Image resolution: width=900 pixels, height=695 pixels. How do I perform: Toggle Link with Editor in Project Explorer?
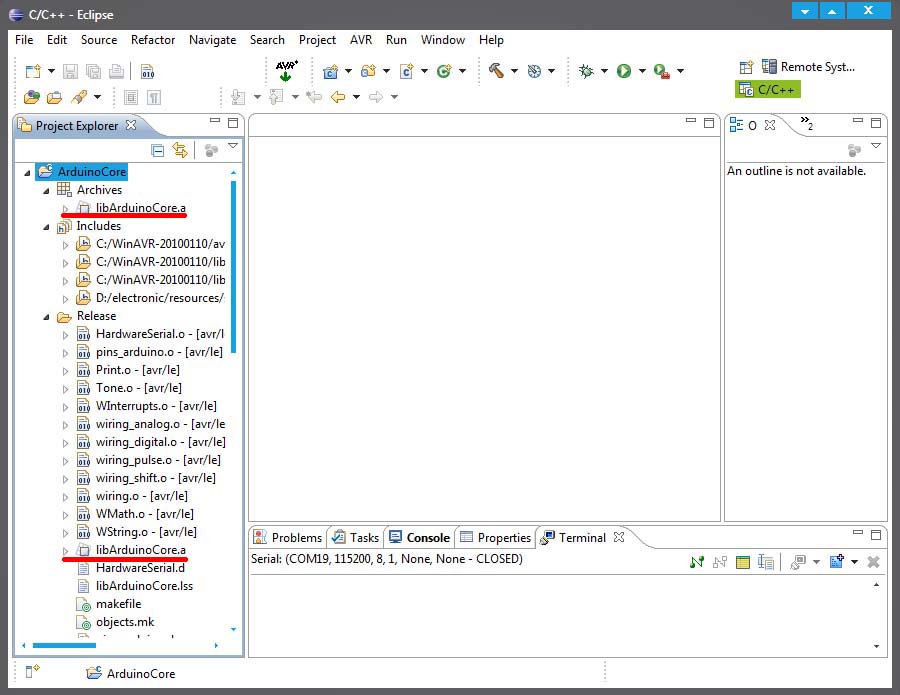pos(180,150)
